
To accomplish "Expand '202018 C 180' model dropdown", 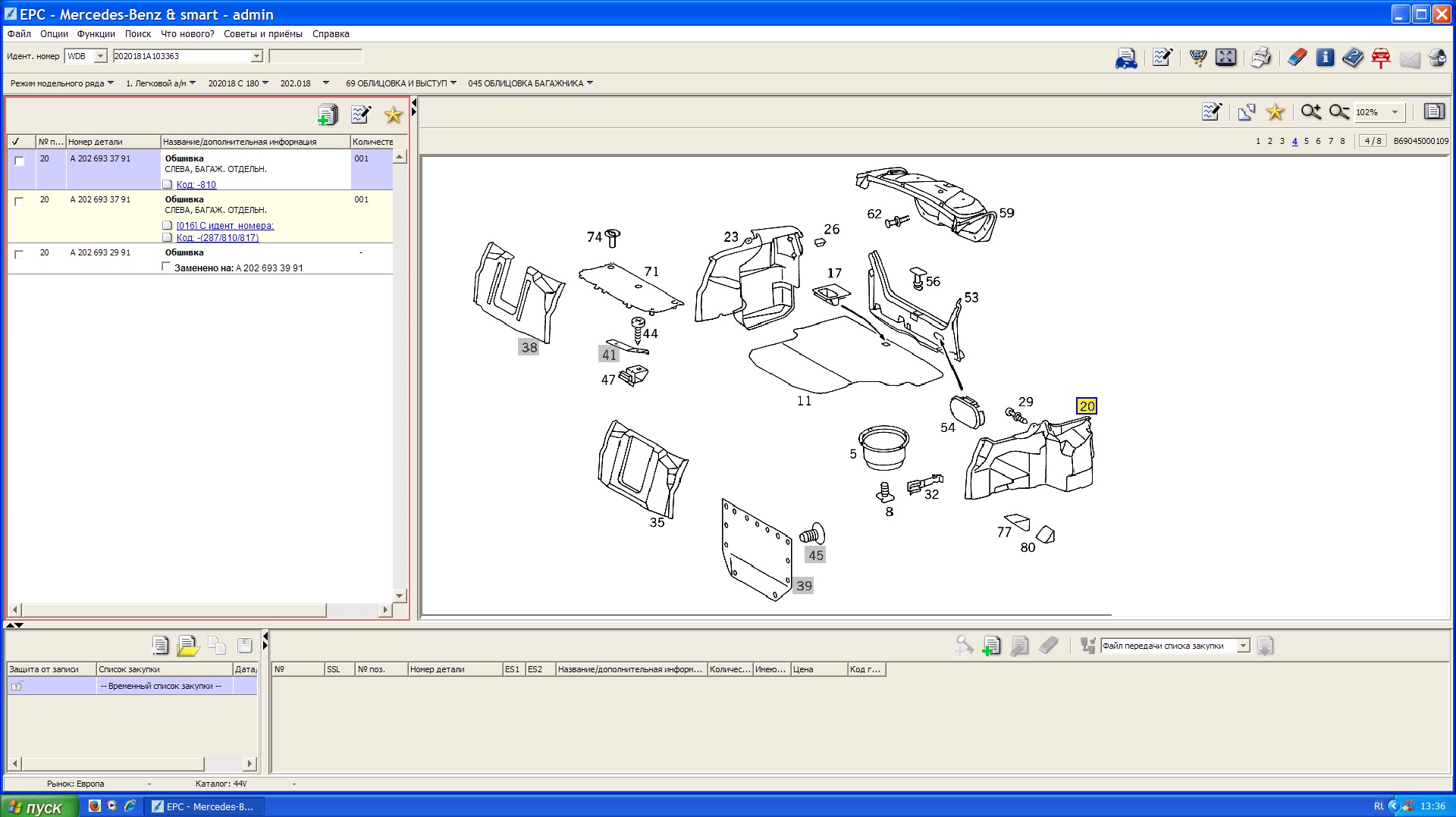I will [x=265, y=83].
